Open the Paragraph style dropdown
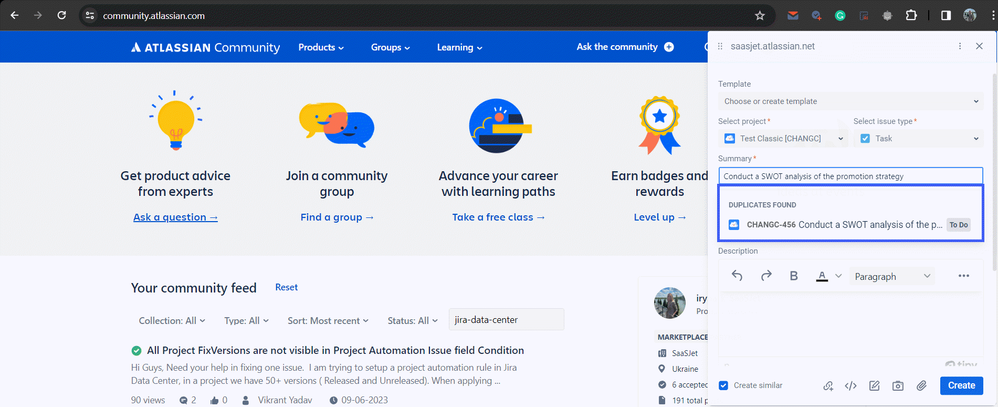 (x=892, y=276)
